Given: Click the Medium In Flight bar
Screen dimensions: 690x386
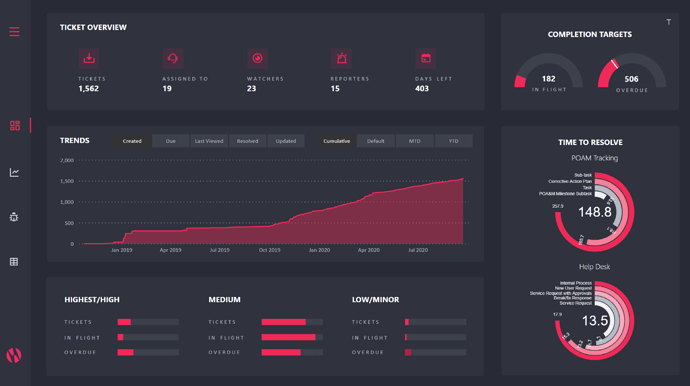Looking at the screenshot, I should tap(292, 337).
